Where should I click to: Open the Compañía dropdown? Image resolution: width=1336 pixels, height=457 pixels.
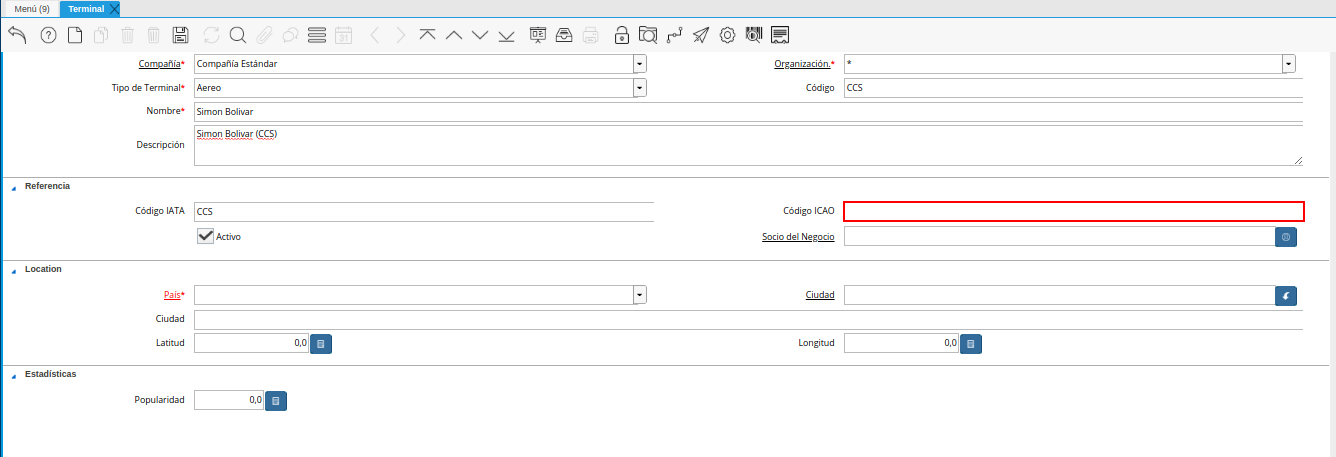coord(640,63)
